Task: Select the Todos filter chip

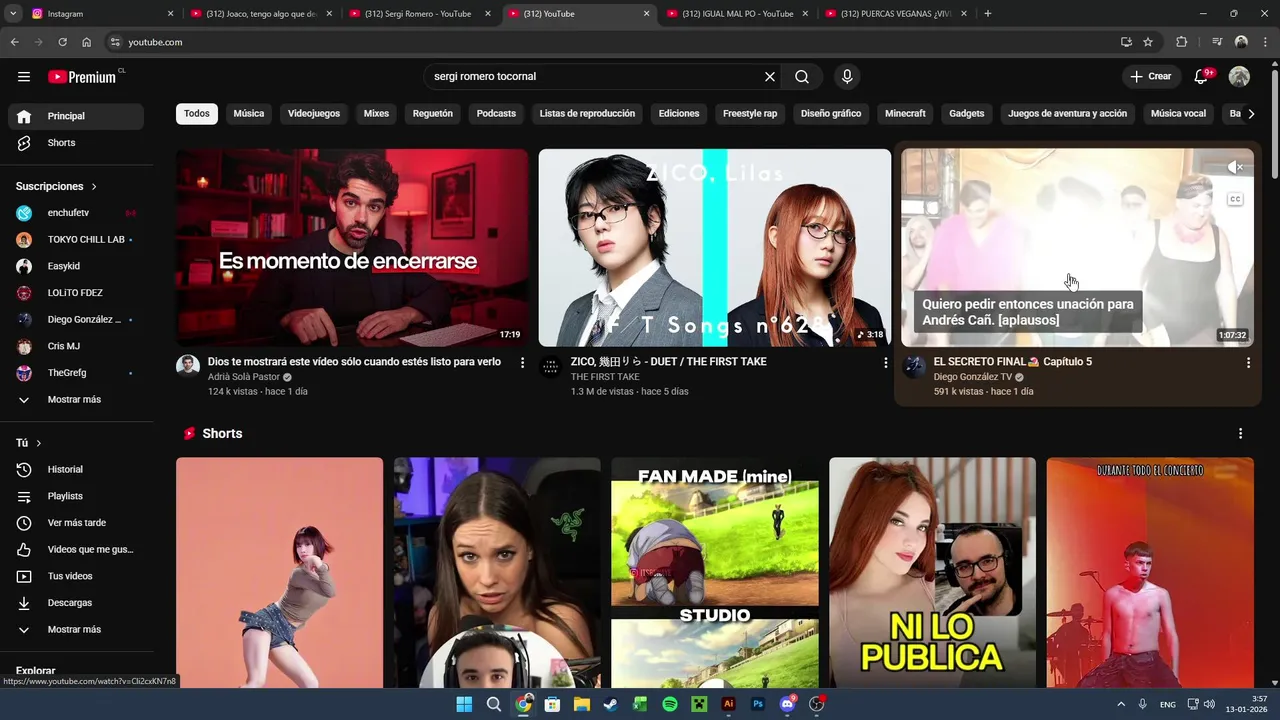Action: [197, 114]
